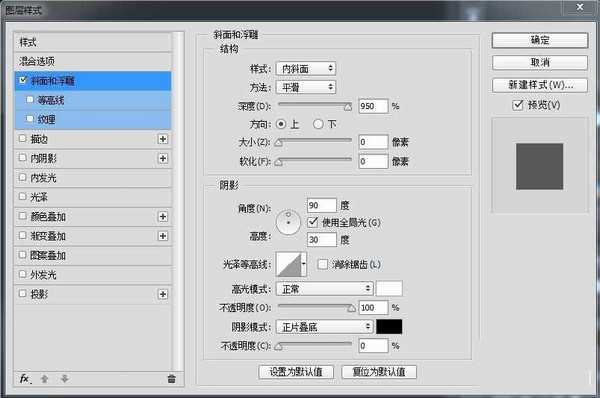Select direction 上 radio button
This screenshot has width=600, height=398.
tap(281, 124)
